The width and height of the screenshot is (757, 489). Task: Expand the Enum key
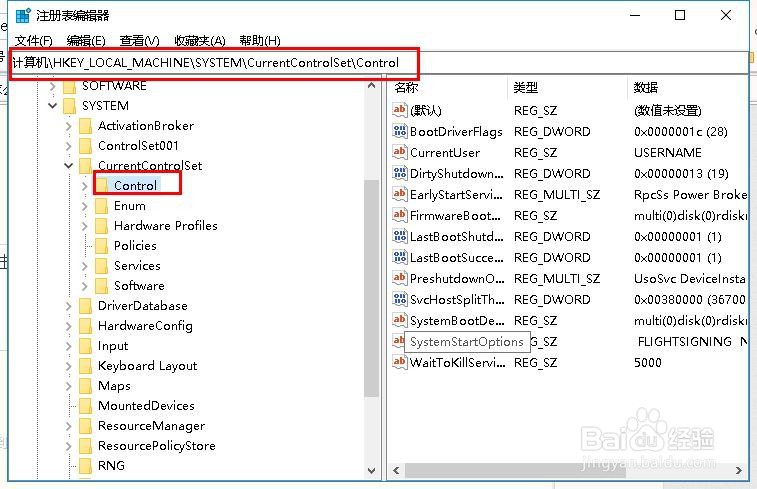(84, 206)
